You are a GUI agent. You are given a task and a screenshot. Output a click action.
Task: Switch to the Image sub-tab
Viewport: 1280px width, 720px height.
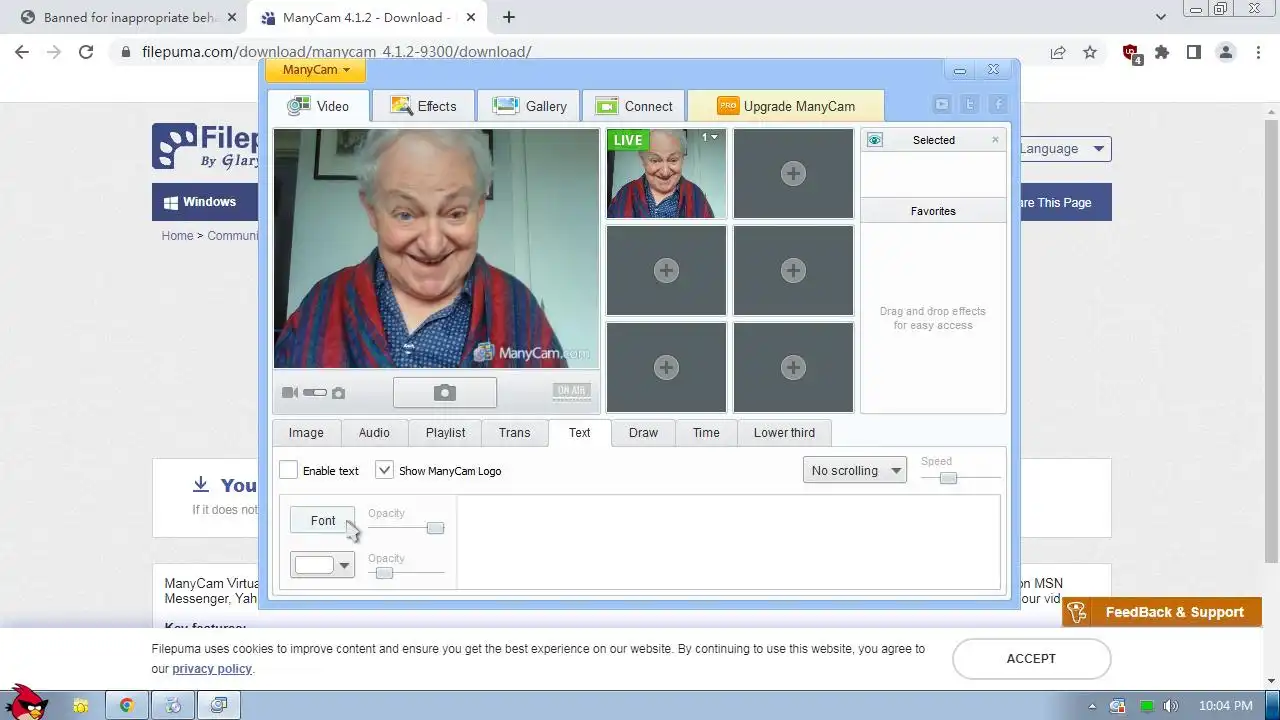coord(306,432)
